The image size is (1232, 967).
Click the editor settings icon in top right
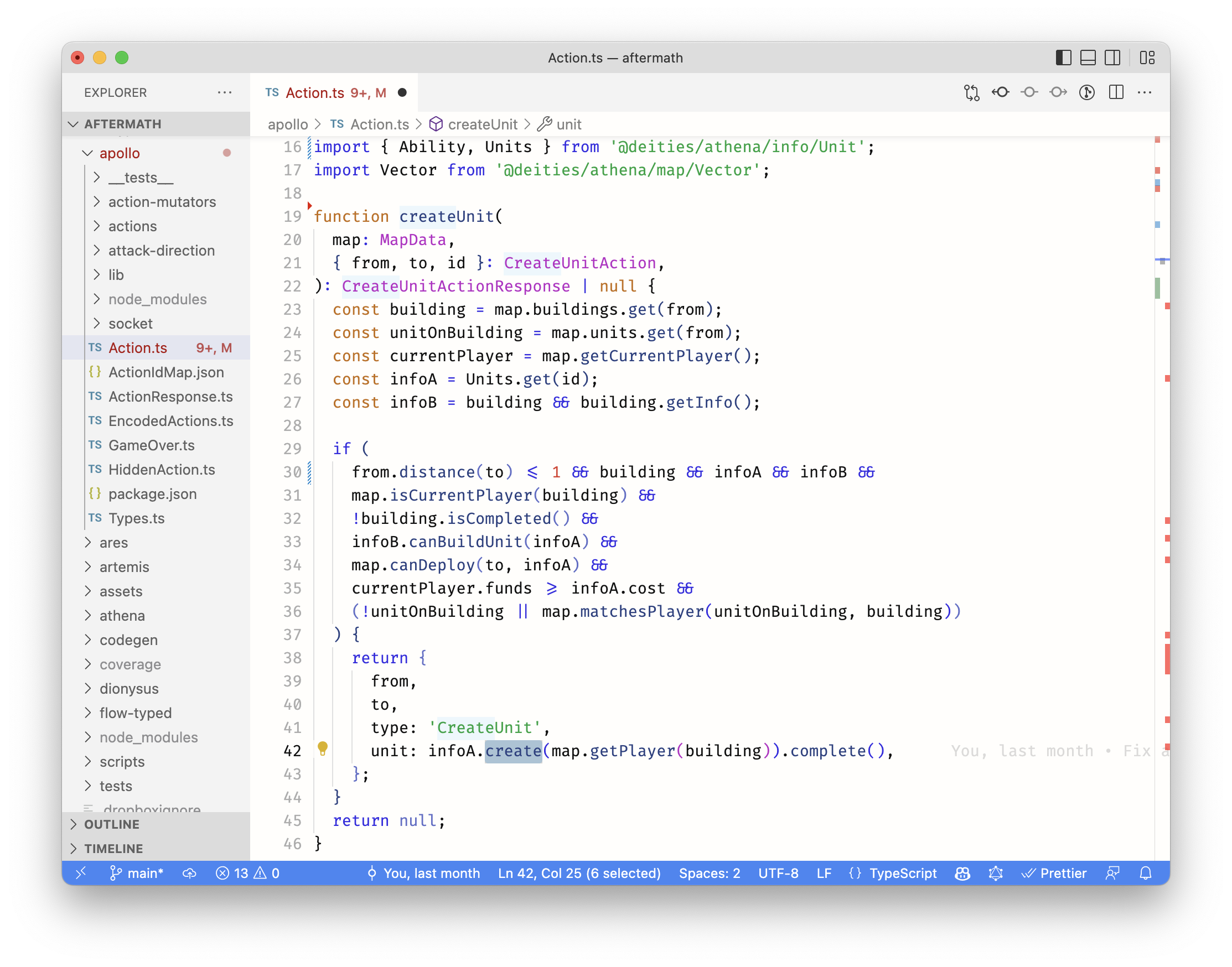point(1147,92)
